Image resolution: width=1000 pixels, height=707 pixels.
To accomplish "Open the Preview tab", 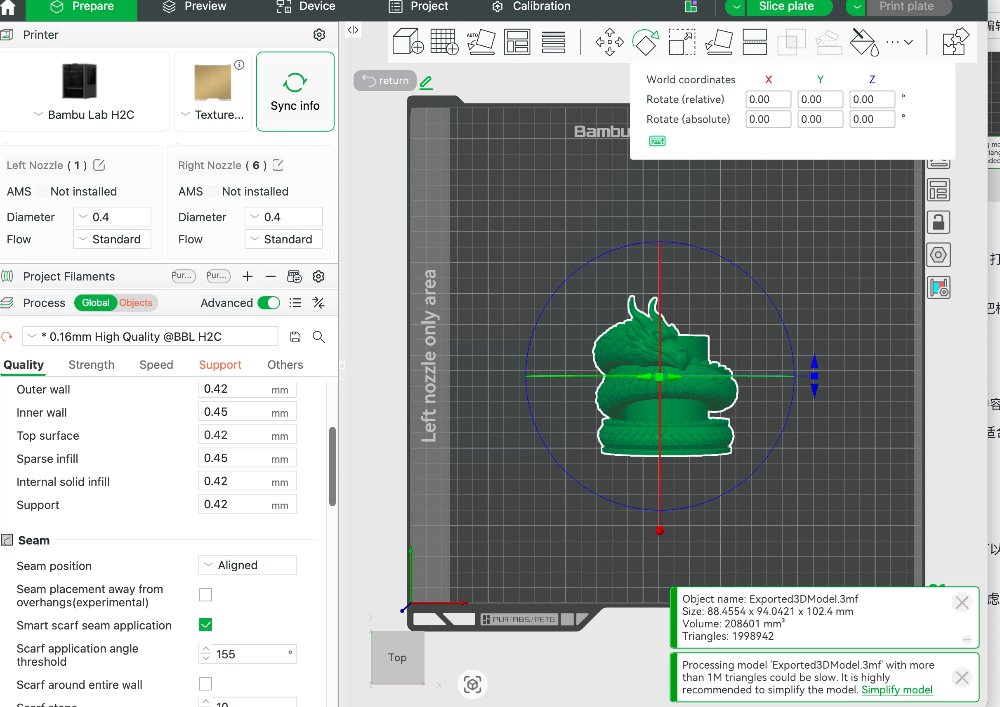I will pyautogui.click(x=195, y=6).
